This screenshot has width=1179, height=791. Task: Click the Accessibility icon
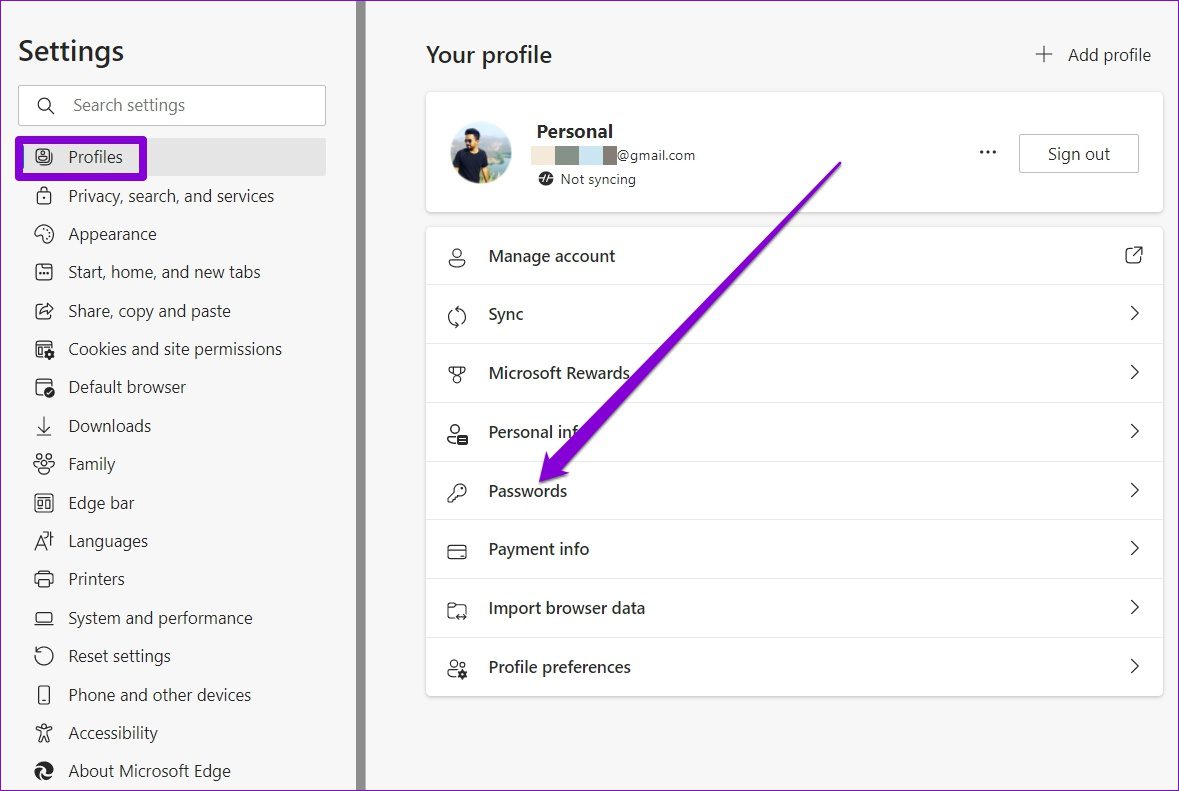click(44, 732)
